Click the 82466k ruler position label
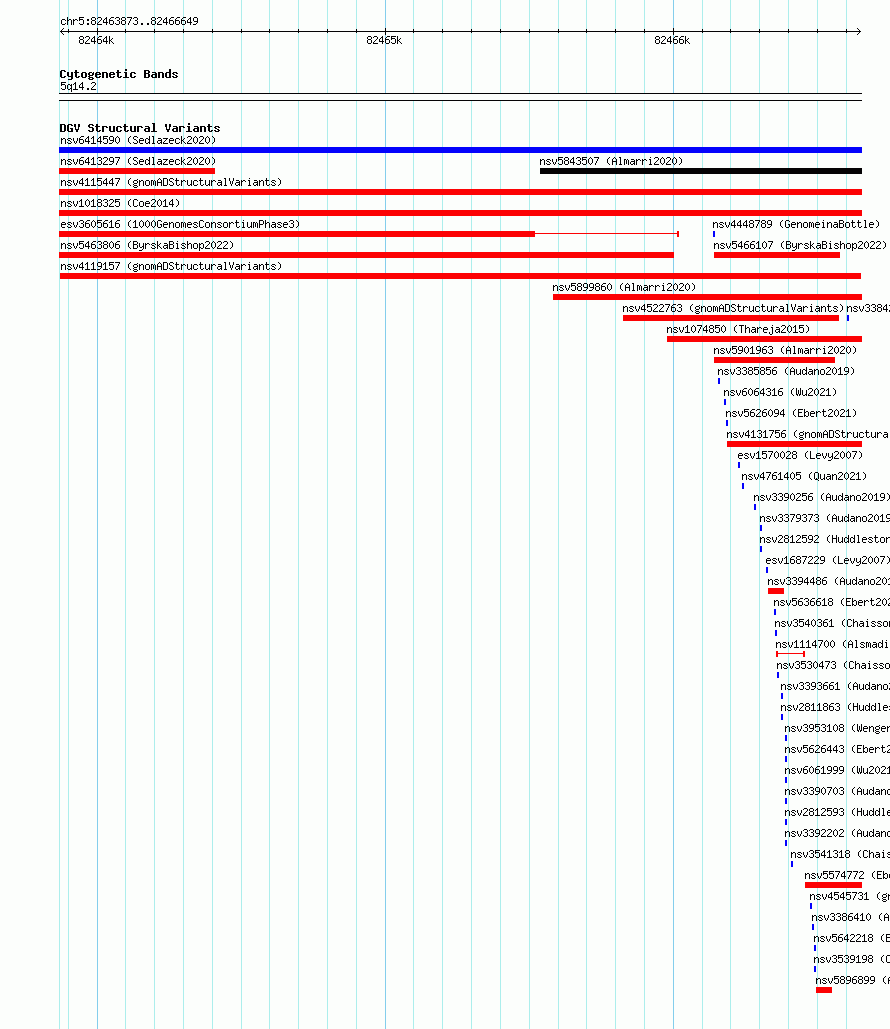 point(672,41)
